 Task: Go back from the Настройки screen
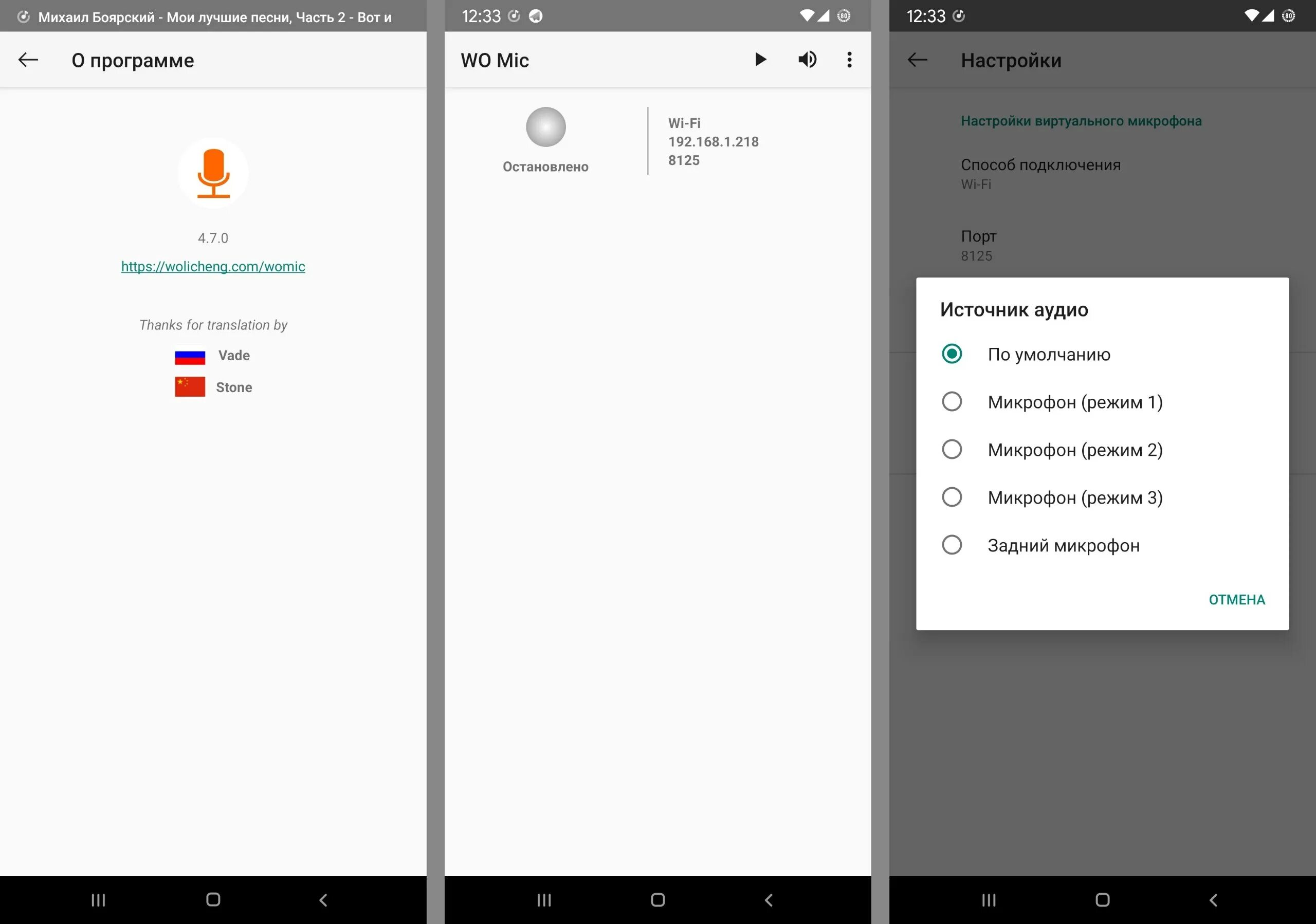[x=917, y=60]
